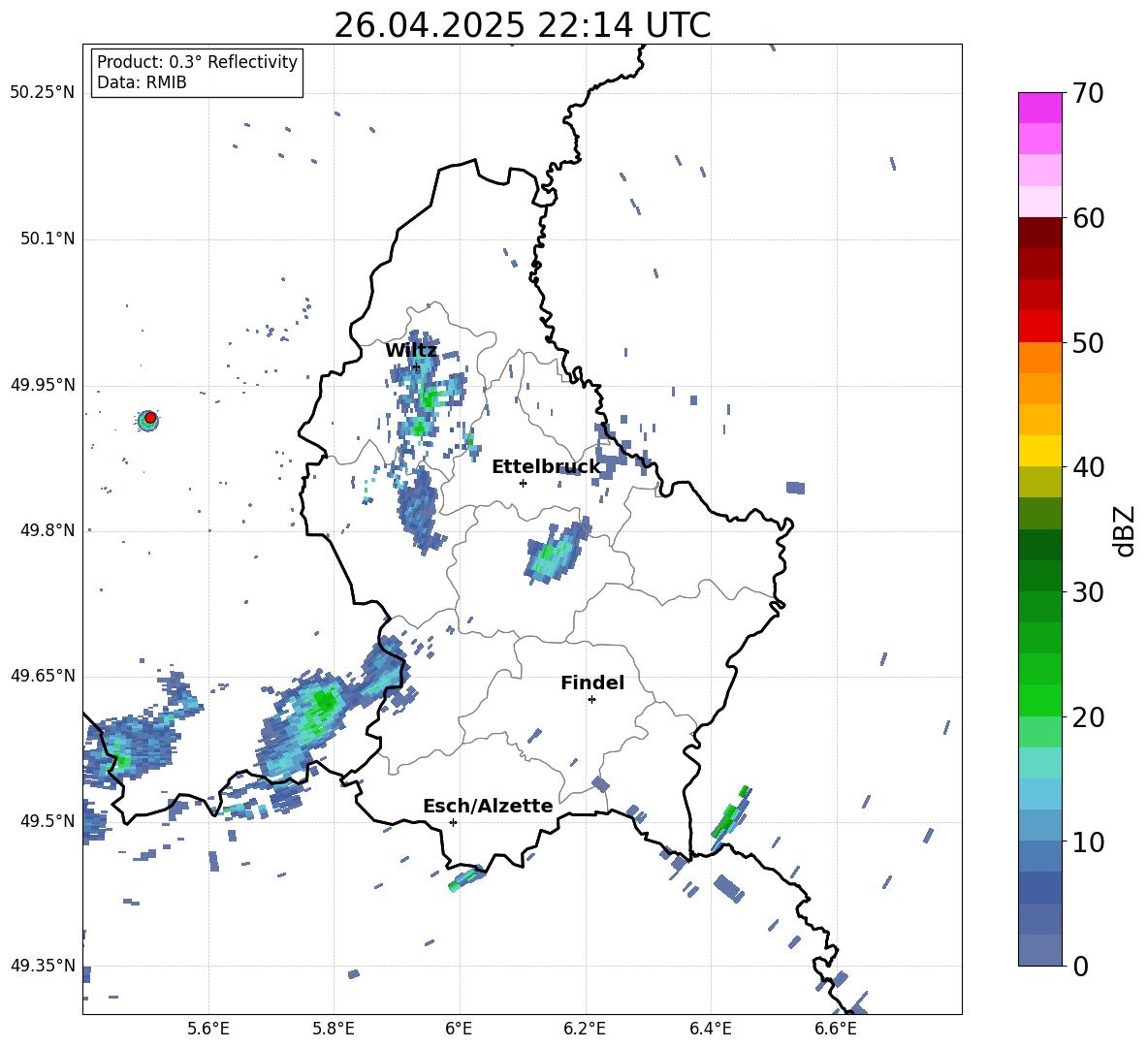Click the colorbar 60 tick label
The width and height of the screenshot is (1148, 1048).
tap(1088, 218)
